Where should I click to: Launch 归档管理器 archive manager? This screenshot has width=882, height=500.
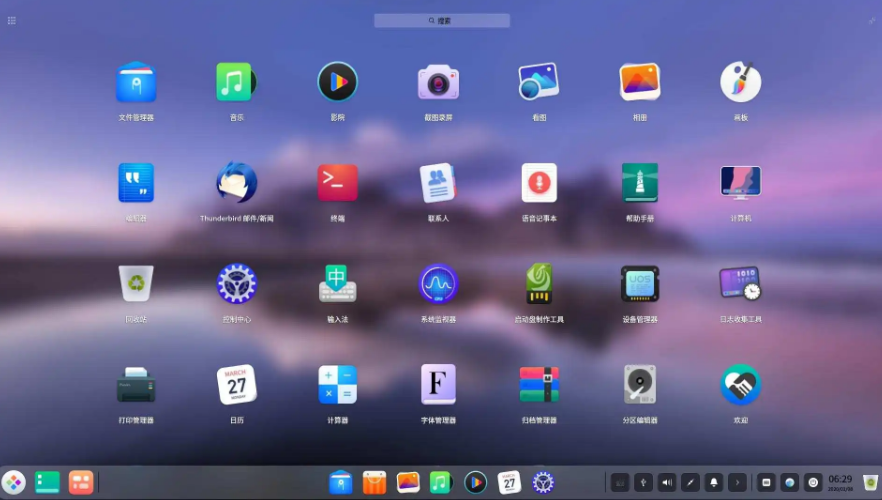click(539, 385)
